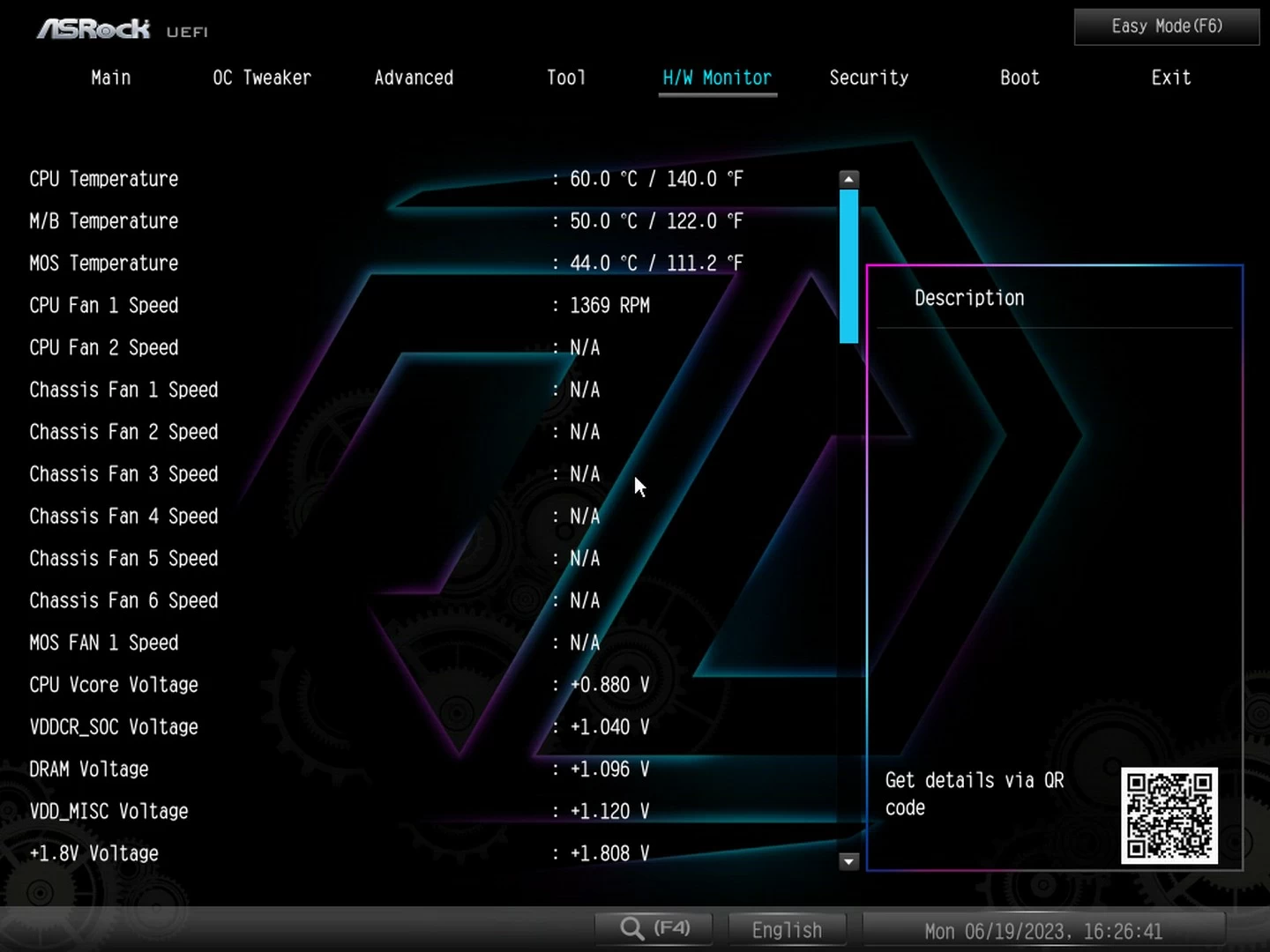Click the ASRock UEFI logo
Image resolution: width=1270 pixels, height=952 pixels.
pos(122,29)
